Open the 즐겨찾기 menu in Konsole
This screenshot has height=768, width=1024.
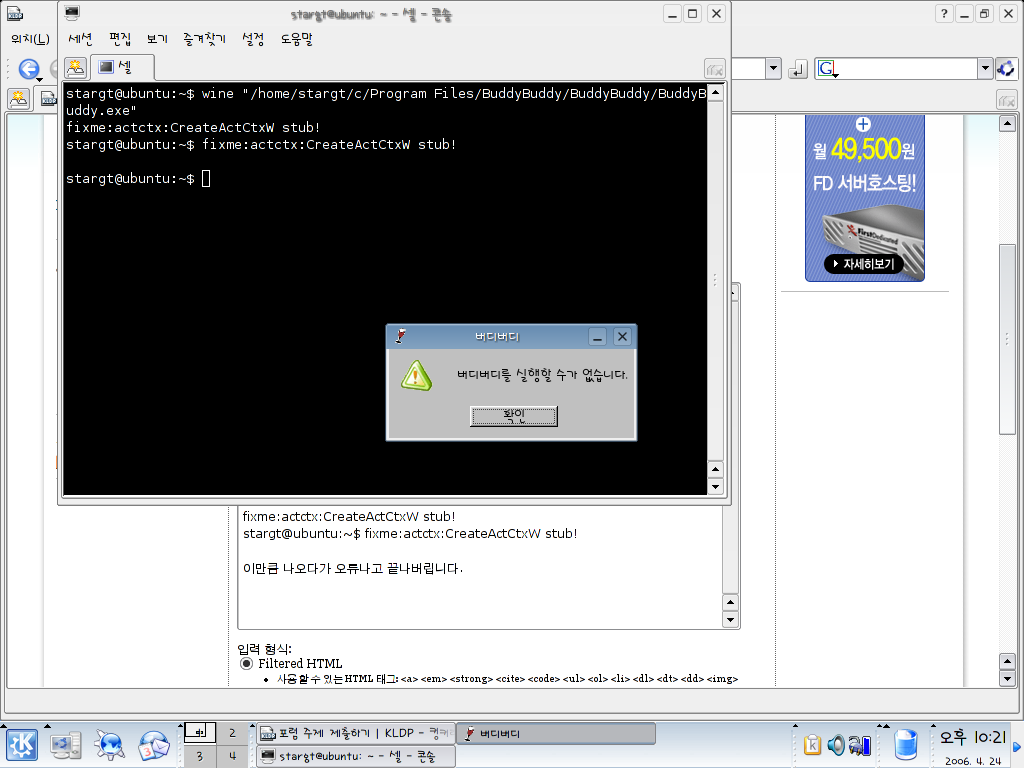[204, 39]
